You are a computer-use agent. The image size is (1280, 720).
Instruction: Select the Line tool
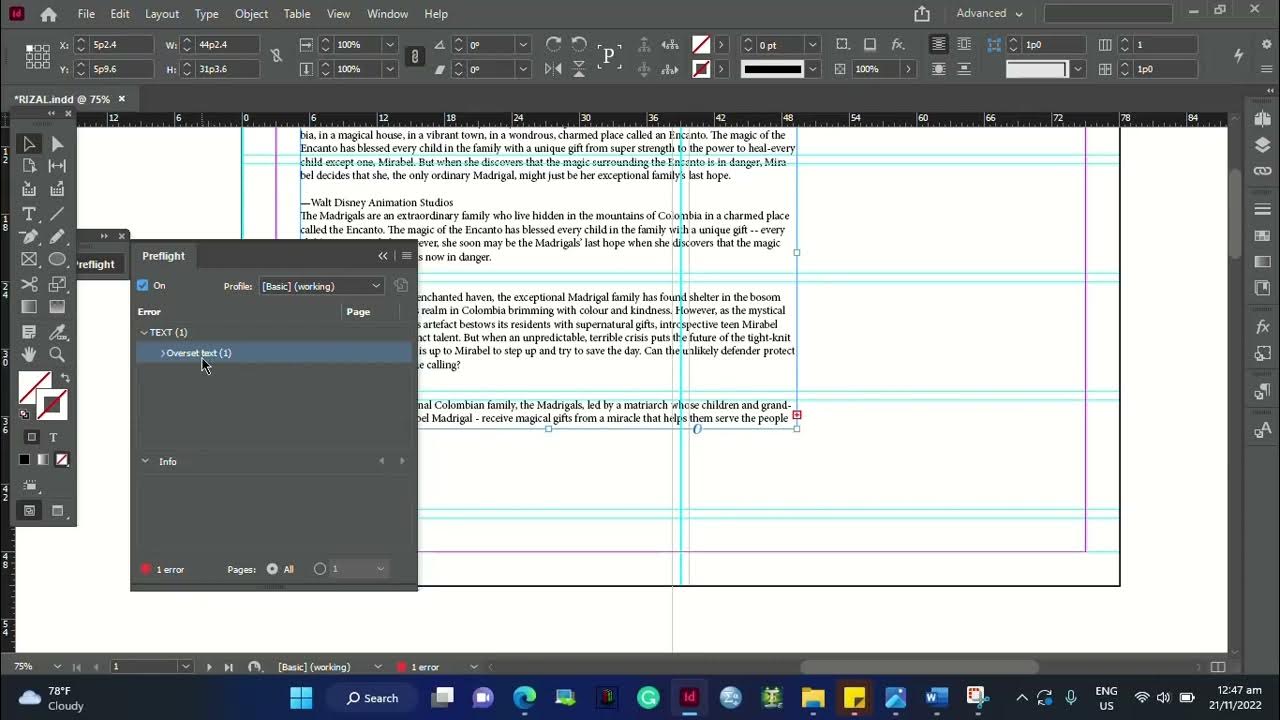[x=57, y=214]
